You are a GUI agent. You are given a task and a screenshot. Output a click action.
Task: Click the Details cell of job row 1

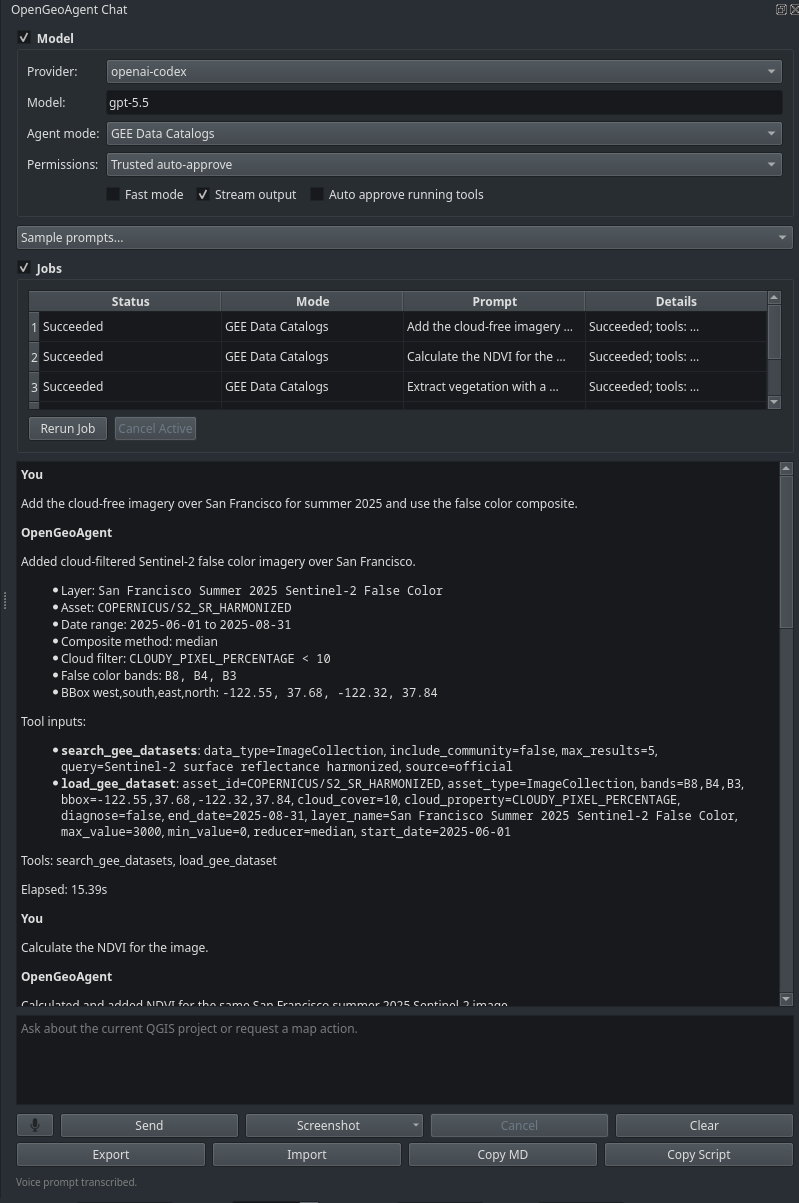[x=676, y=327]
